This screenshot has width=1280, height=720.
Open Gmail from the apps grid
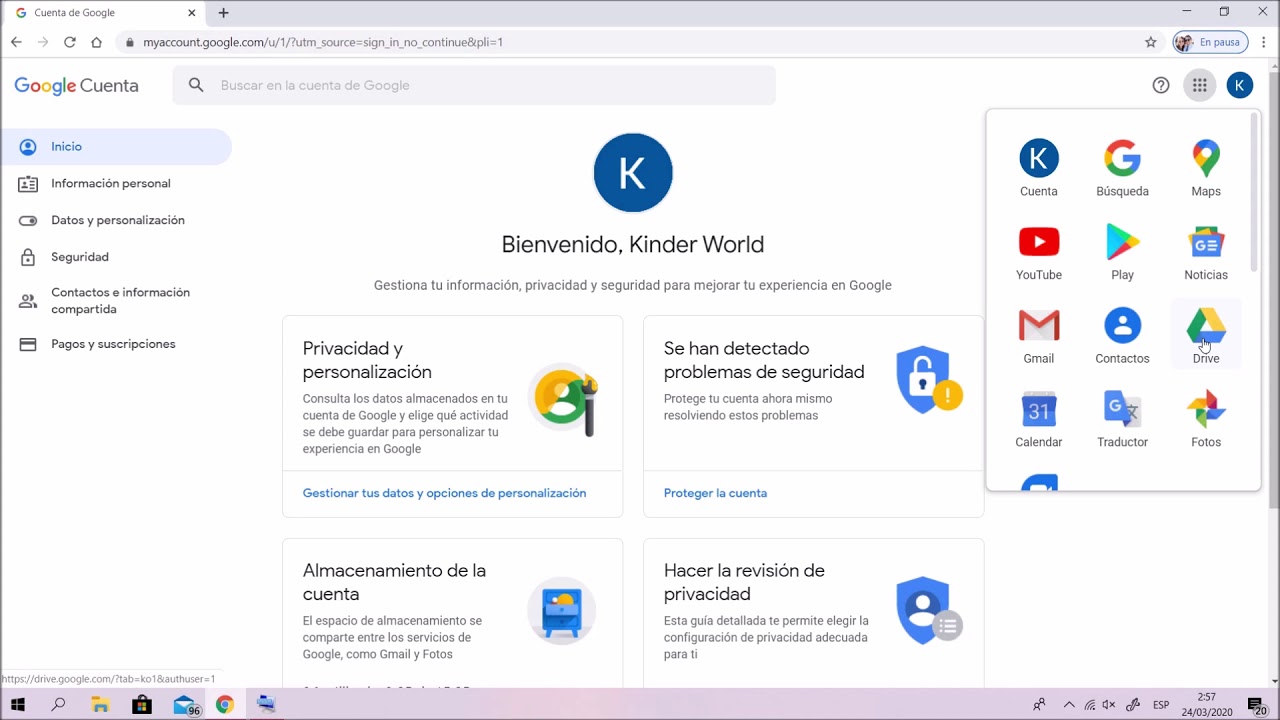point(1038,335)
